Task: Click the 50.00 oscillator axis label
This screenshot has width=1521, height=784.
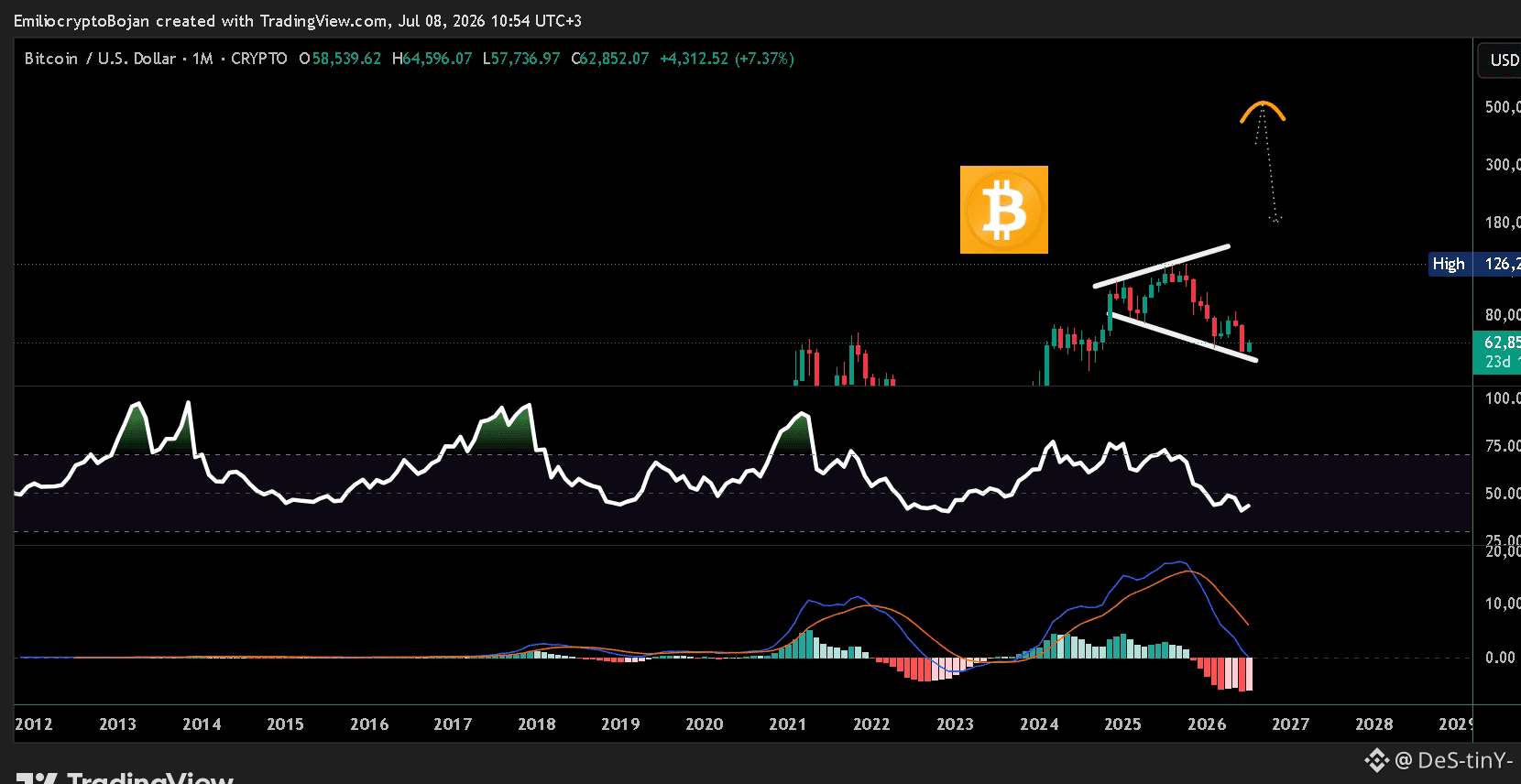Action: pyautogui.click(x=1503, y=494)
